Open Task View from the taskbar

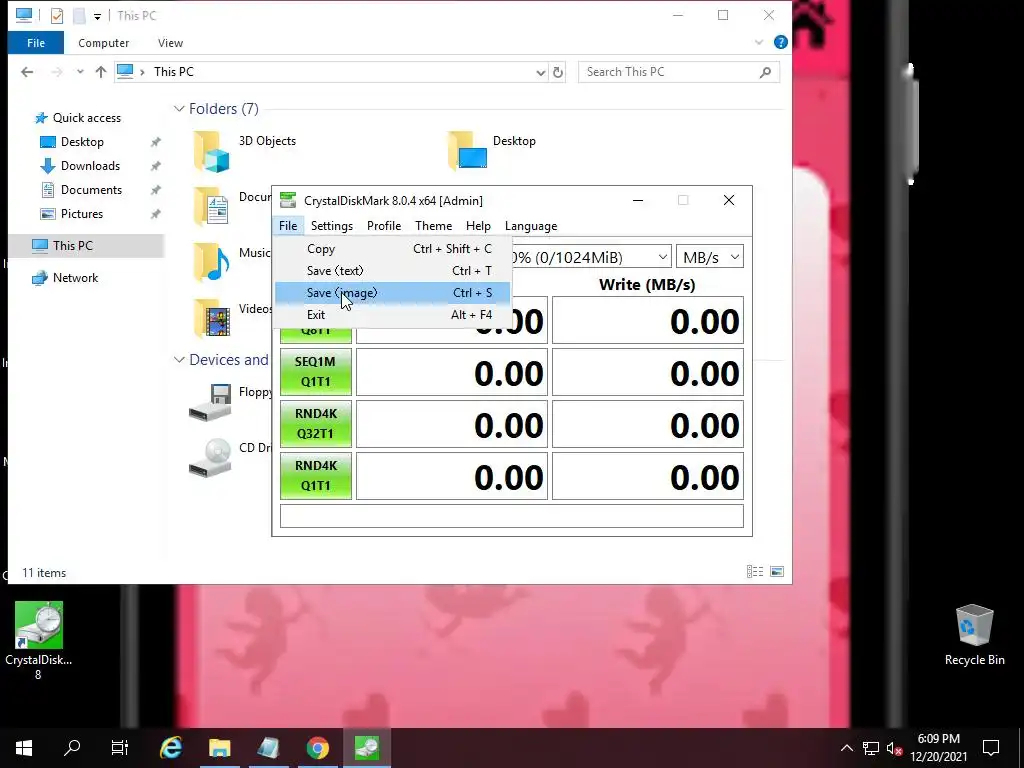pyautogui.click(x=120, y=748)
